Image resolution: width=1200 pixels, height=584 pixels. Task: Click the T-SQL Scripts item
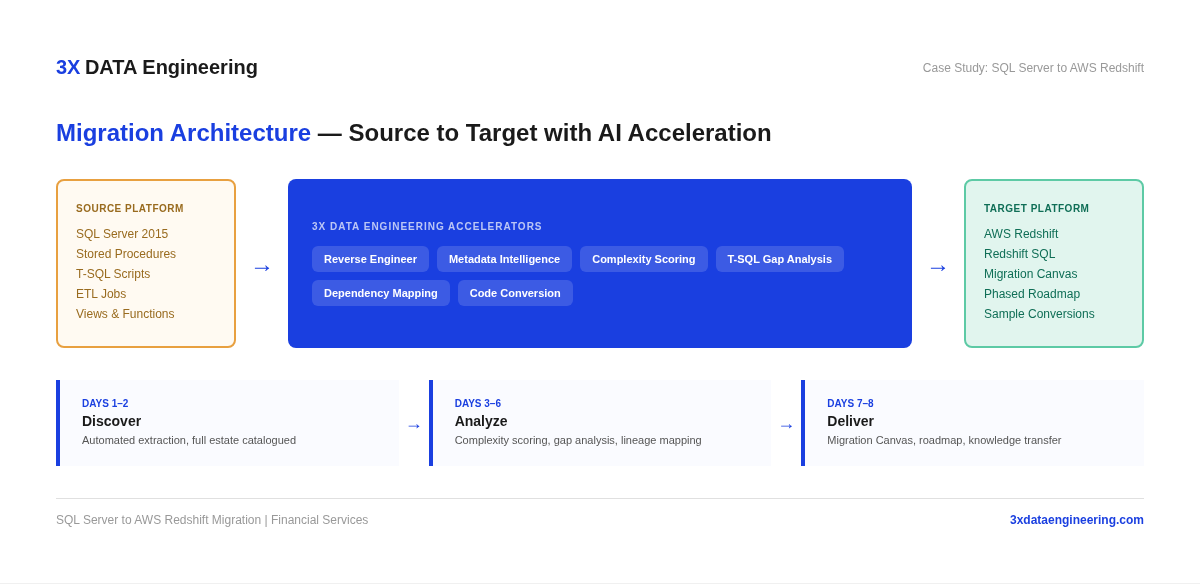click(x=113, y=274)
